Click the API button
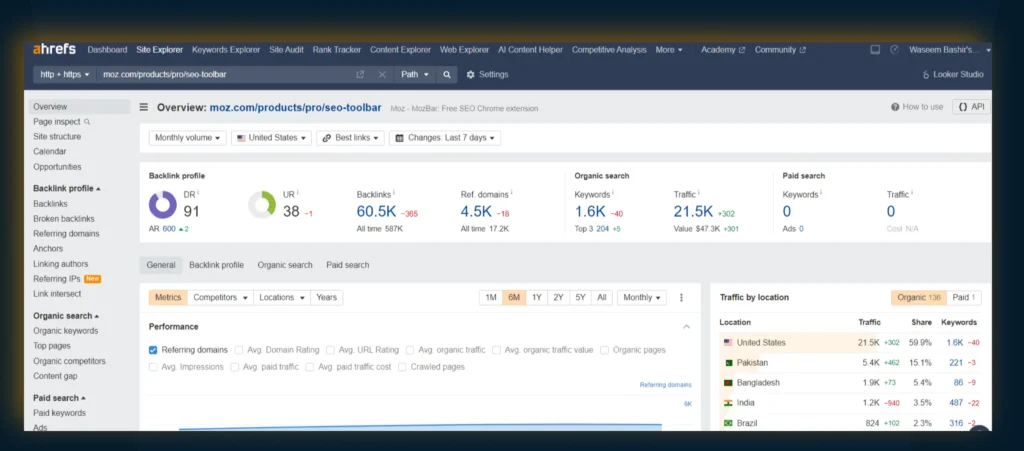1024x451 pixels. (x=971, y=107)
